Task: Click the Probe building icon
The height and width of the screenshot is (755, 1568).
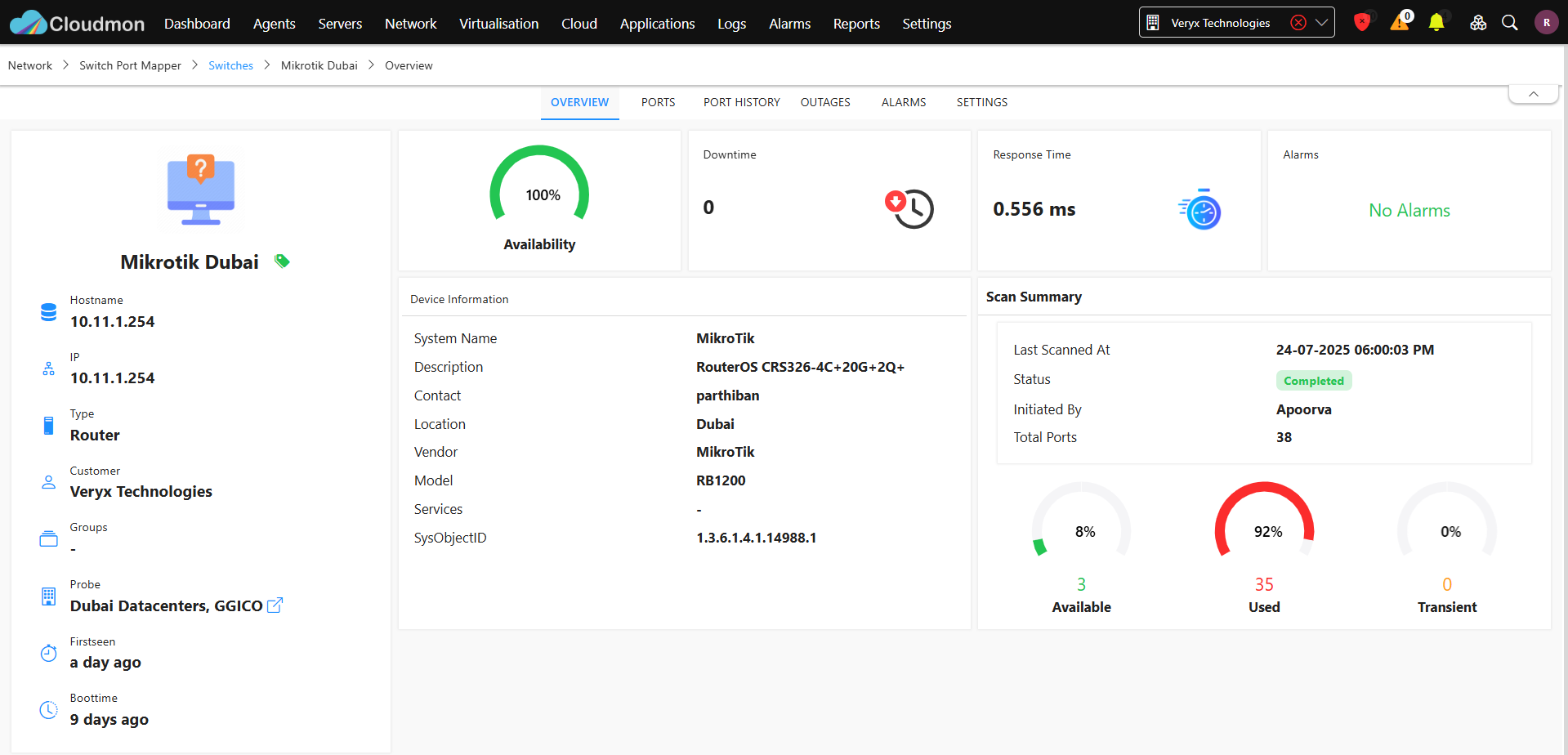Action: pos(49,596)
